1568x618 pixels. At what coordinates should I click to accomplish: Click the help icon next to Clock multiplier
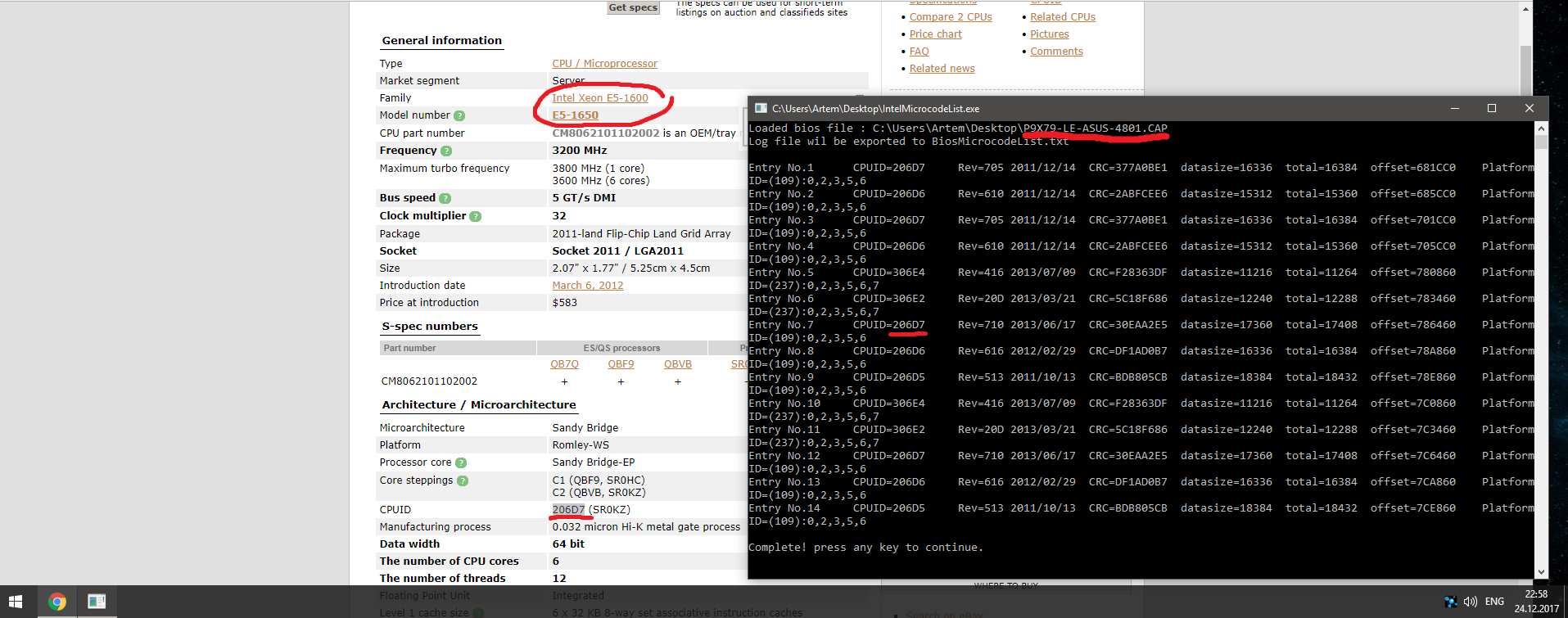click(x=476, y=216)
